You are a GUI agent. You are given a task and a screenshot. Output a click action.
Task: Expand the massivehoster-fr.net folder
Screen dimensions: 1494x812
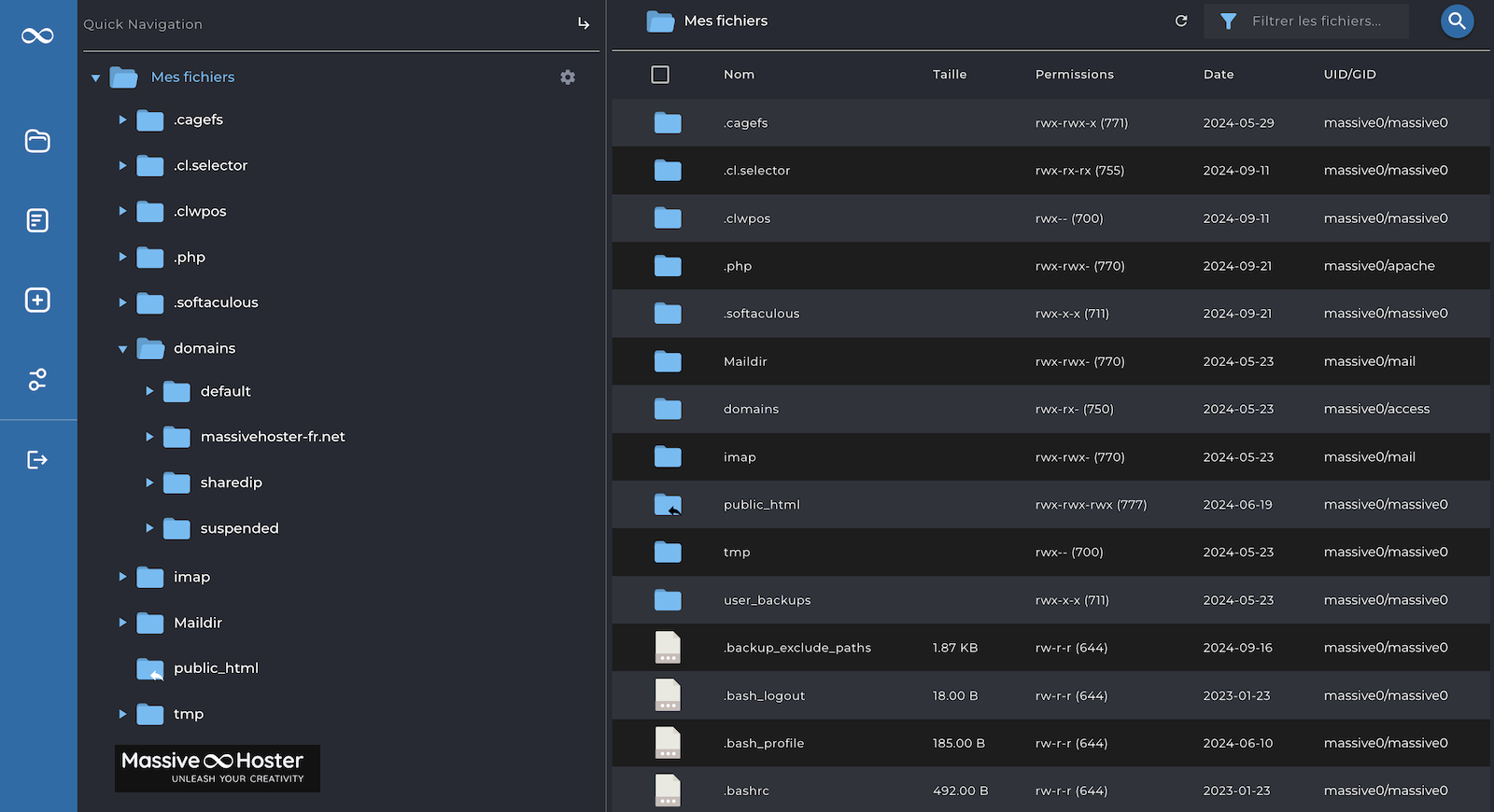(149, 437)
